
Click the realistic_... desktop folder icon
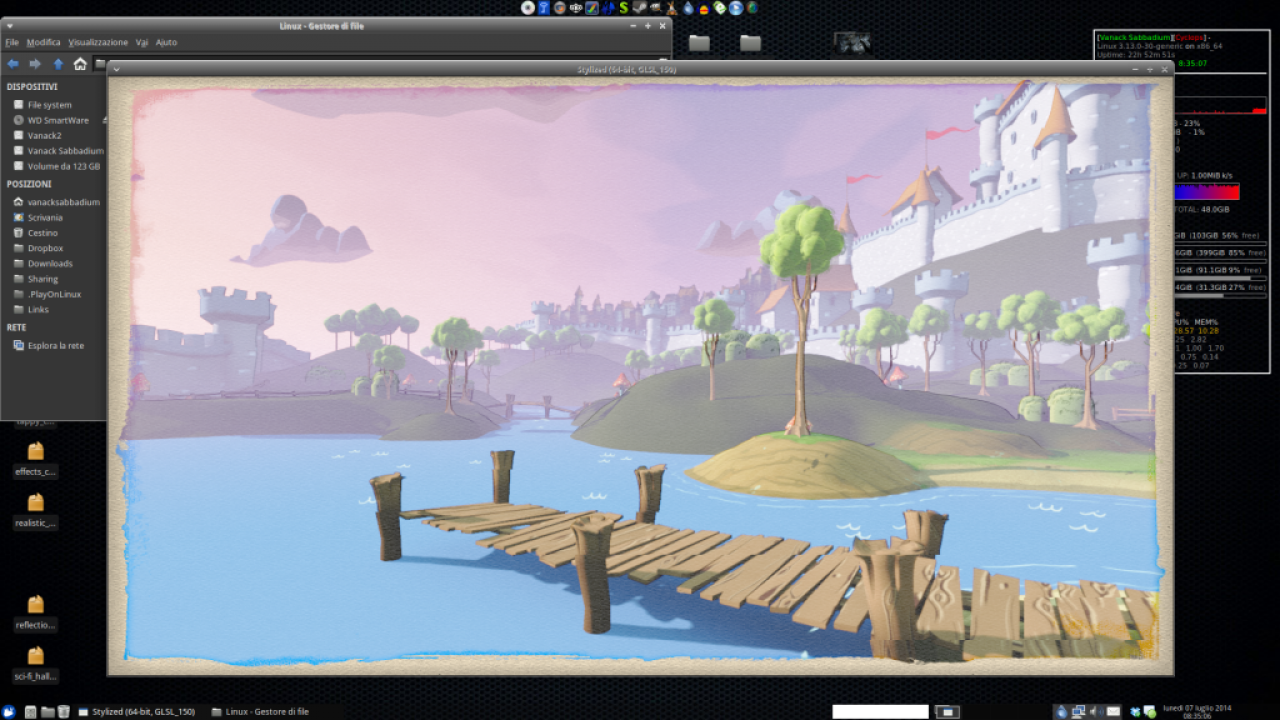click(36, 502)
